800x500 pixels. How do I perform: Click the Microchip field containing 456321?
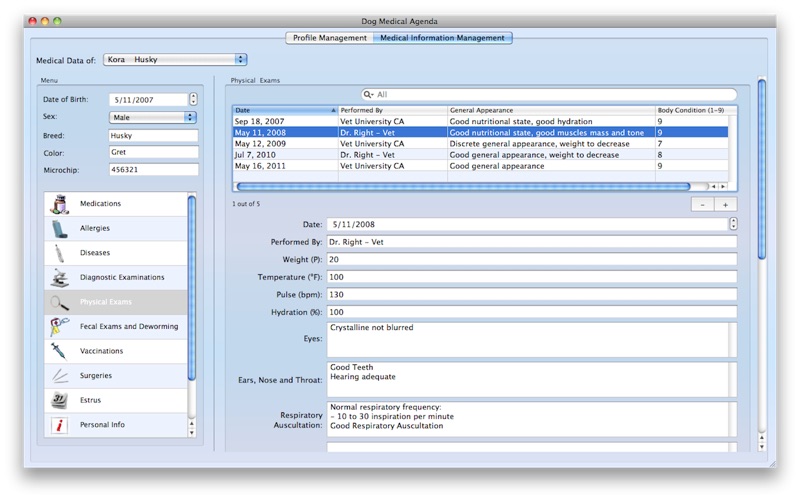154,170
